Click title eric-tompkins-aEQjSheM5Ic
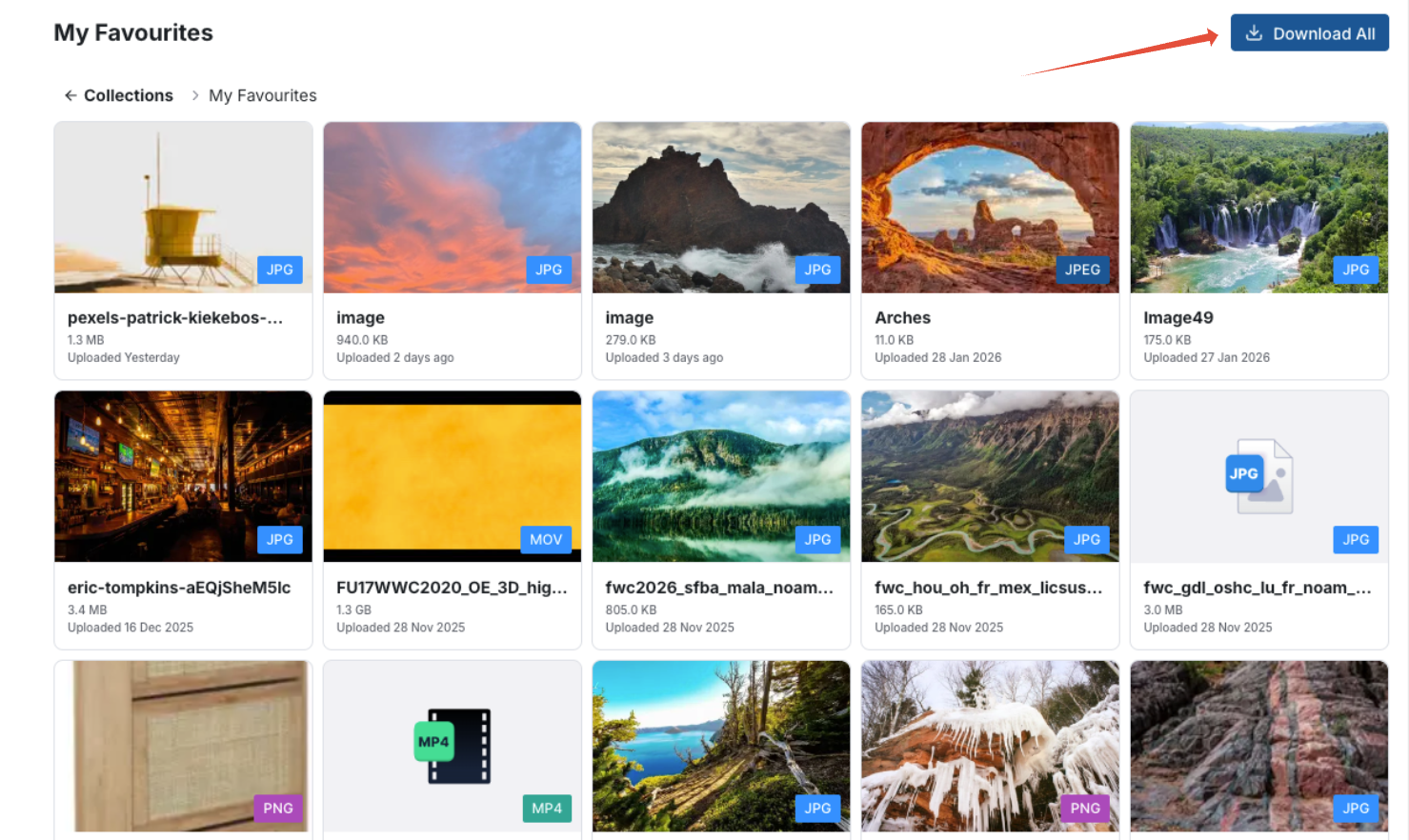This screenshot has width=1409, height=840. click(179, 588)
